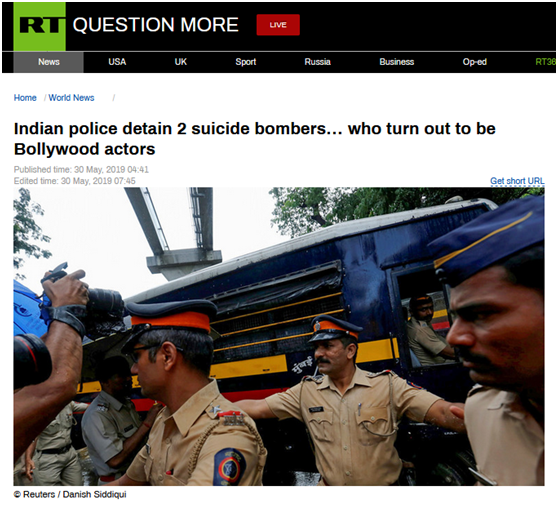Click the Published time line
Image resolution: width=558 pixels, height=506 pixels.
point(81,169)
